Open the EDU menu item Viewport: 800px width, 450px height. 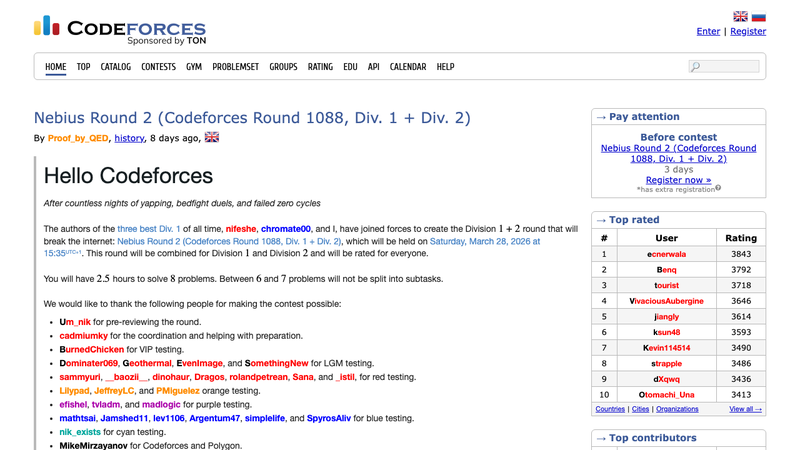coord(350,67)
